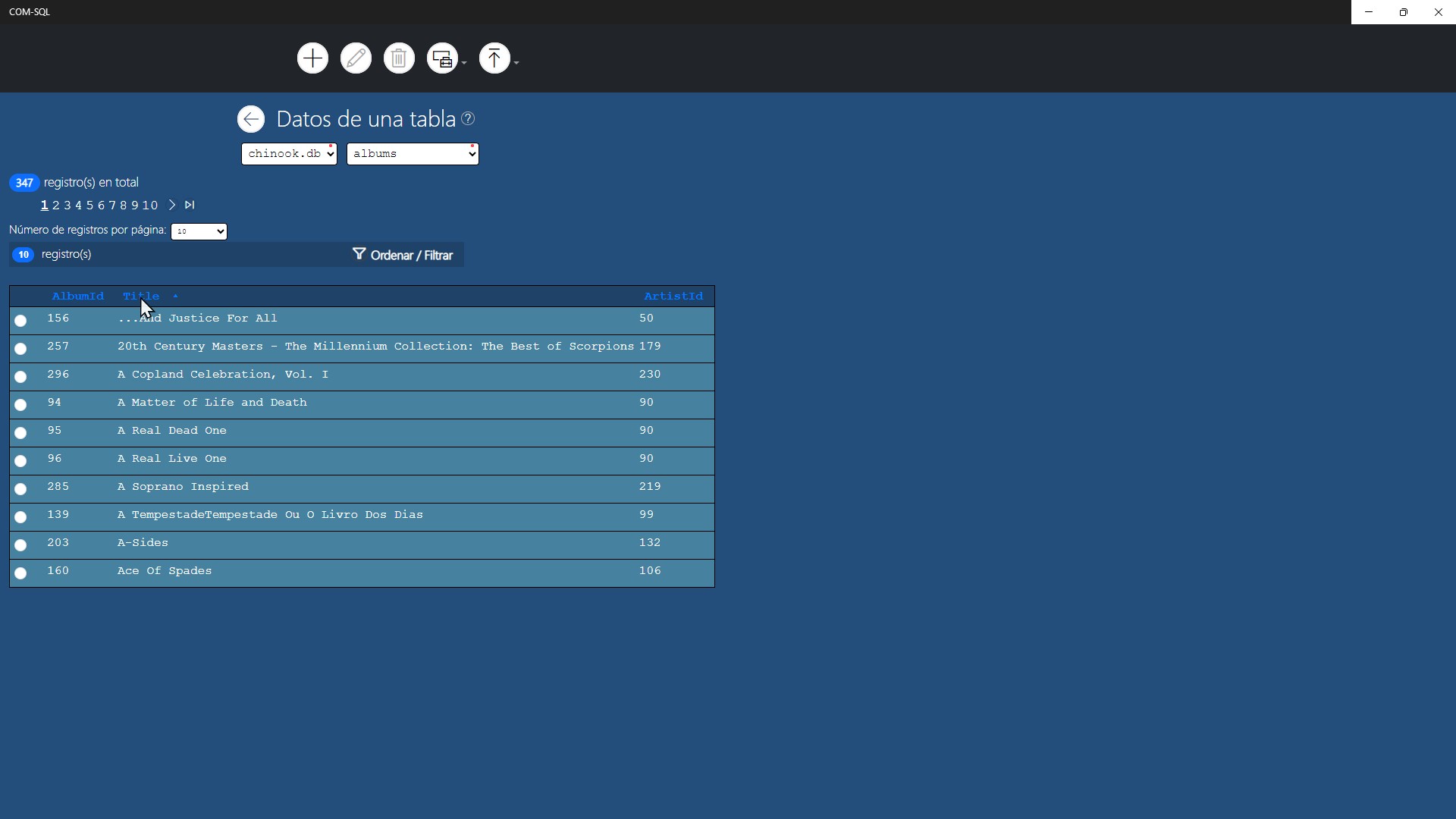Click the trash delete record icon

399,58
